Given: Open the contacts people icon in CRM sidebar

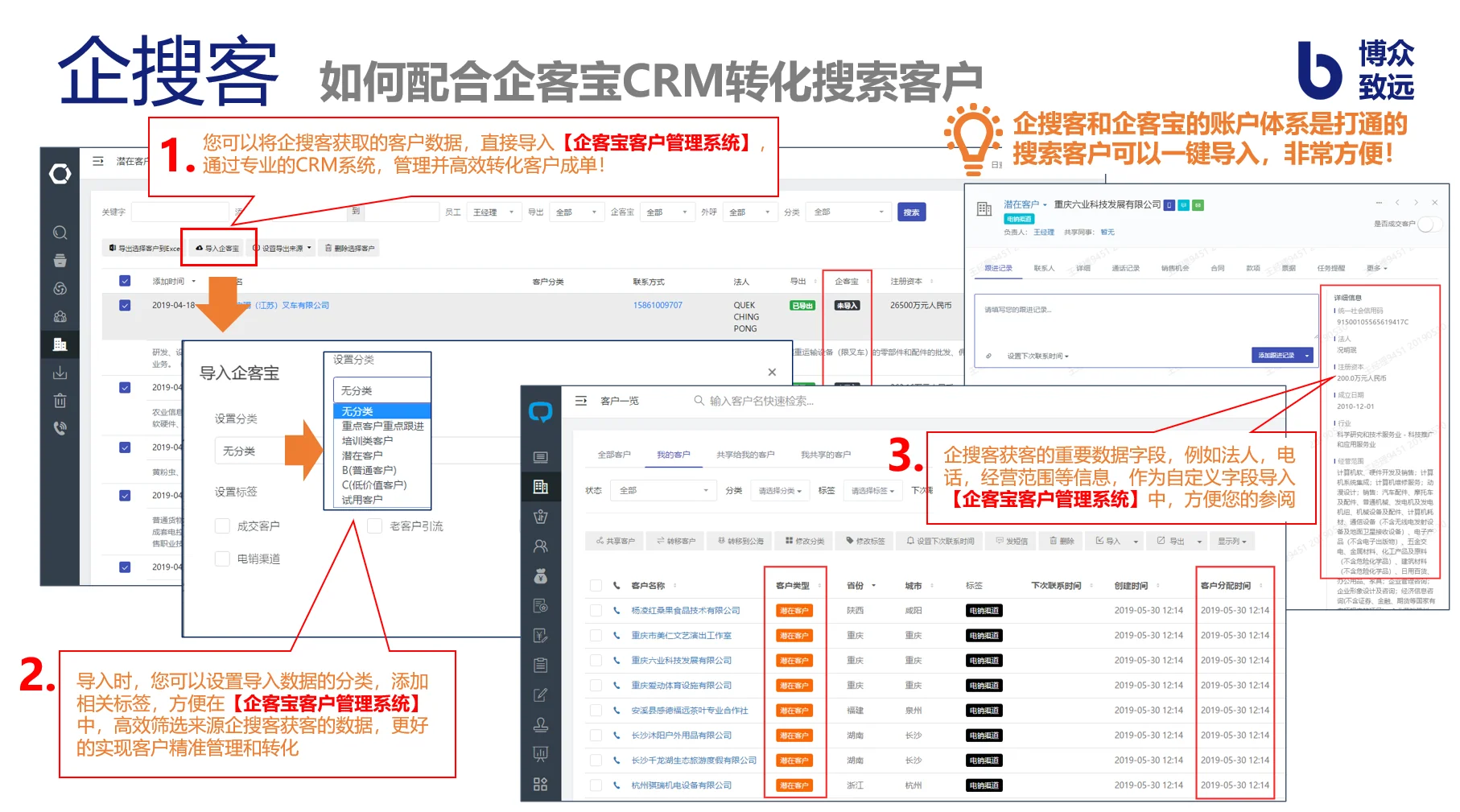Looking at the screenshot, I should click(x=541, y=546).
